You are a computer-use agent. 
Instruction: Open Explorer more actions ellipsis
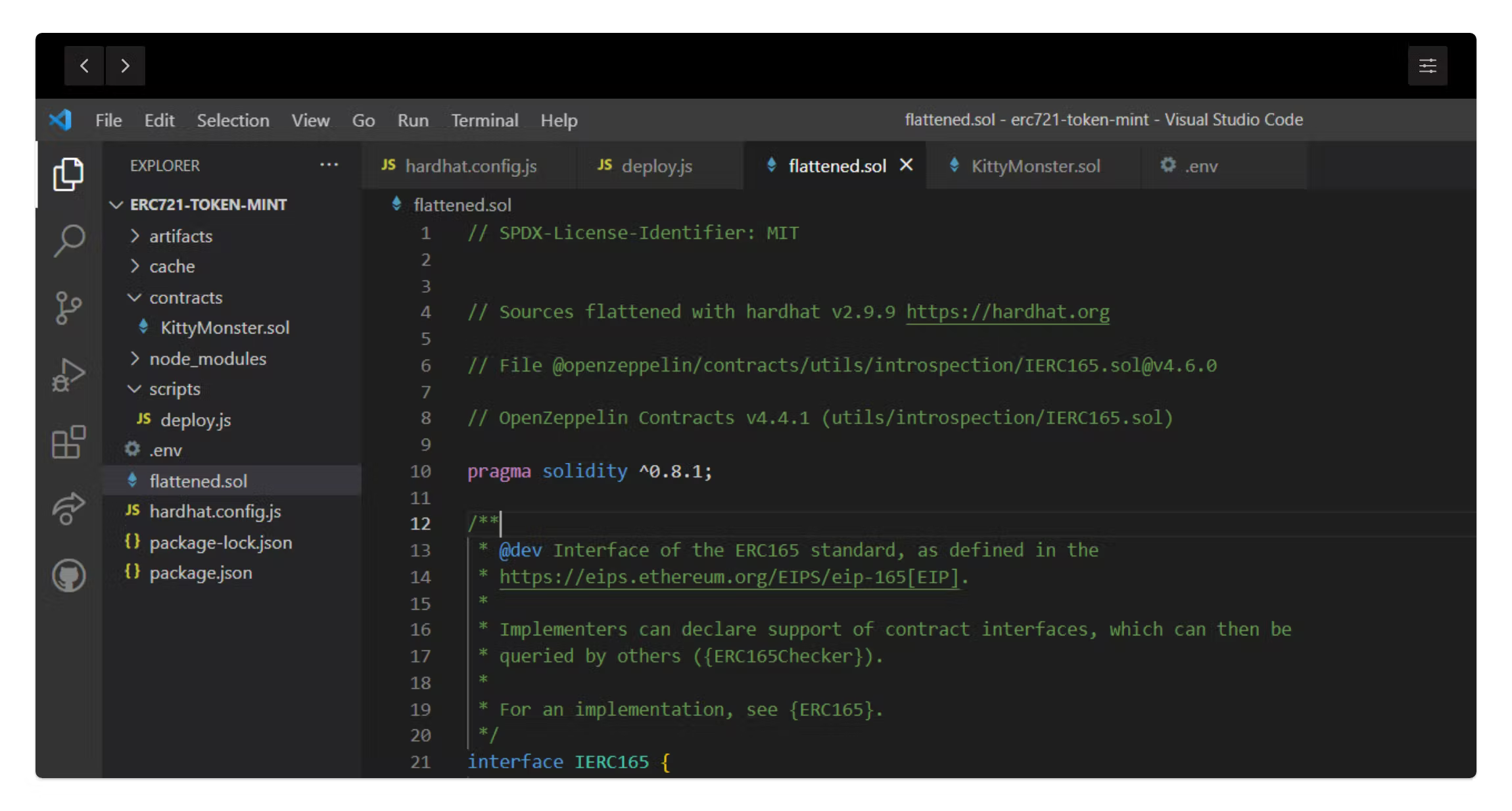point(329,165)
